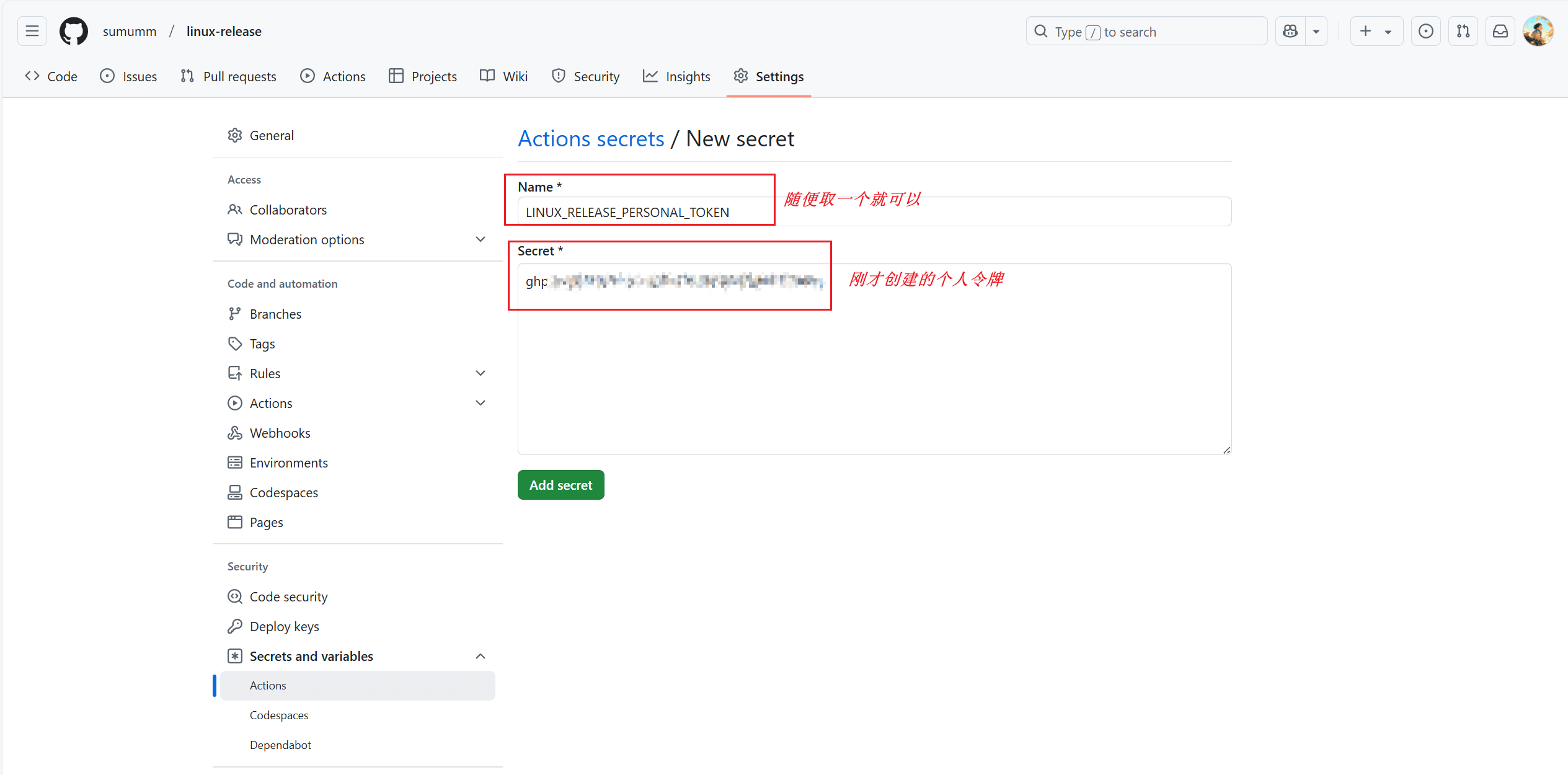This screenshot has height=775, width=1568.
Task: Expand the Rules sidebar section
Action: click(x=480, y=373)
